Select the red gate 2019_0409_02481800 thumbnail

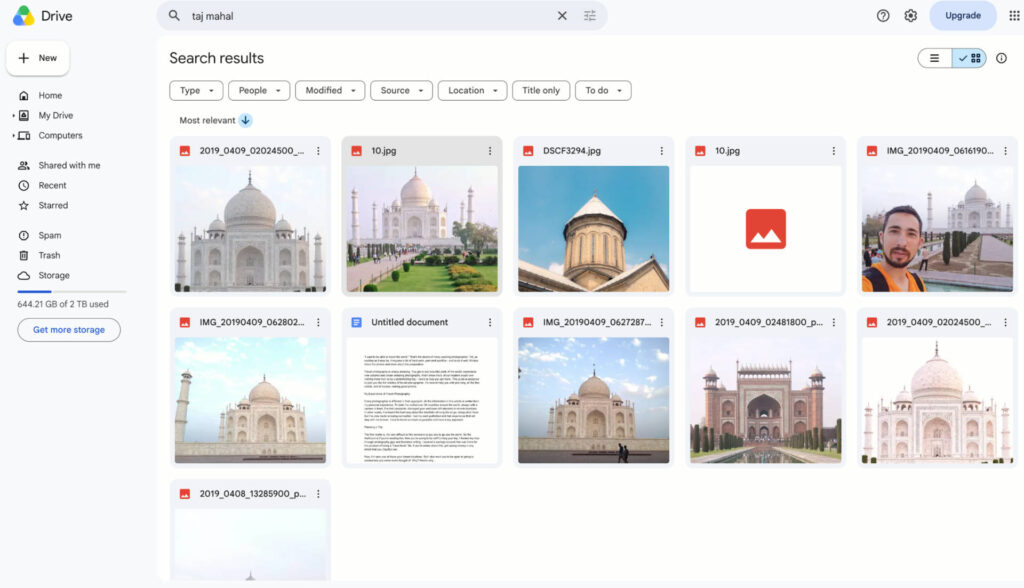[765, 400]
